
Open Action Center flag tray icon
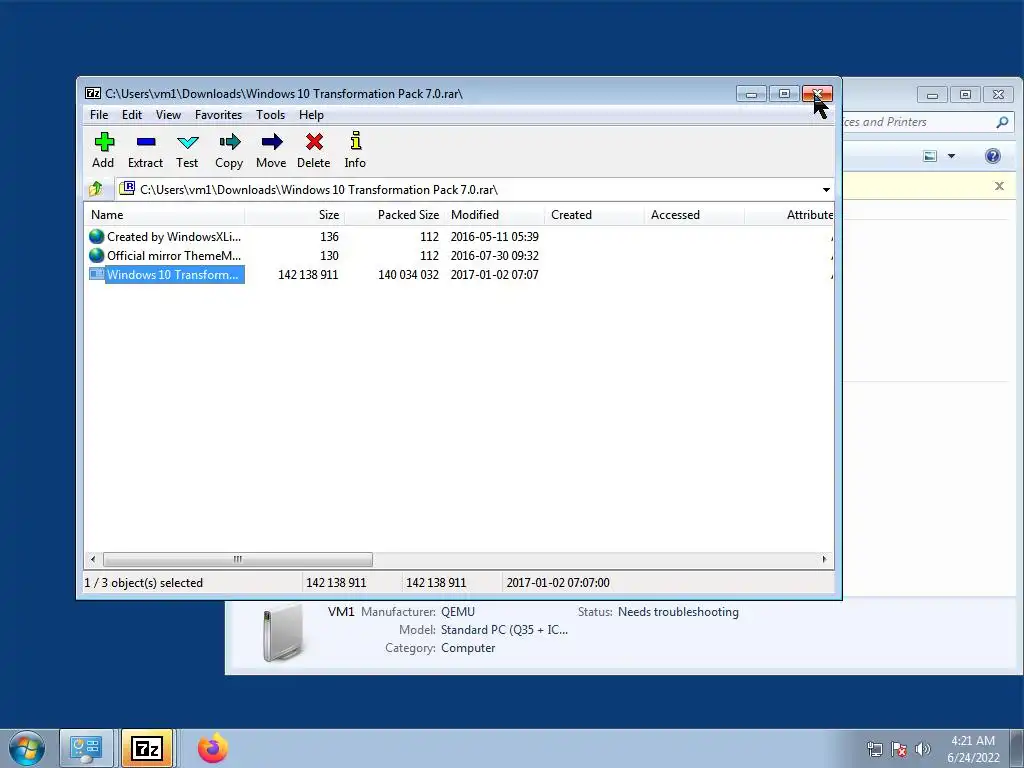click(x=899, y=749)
